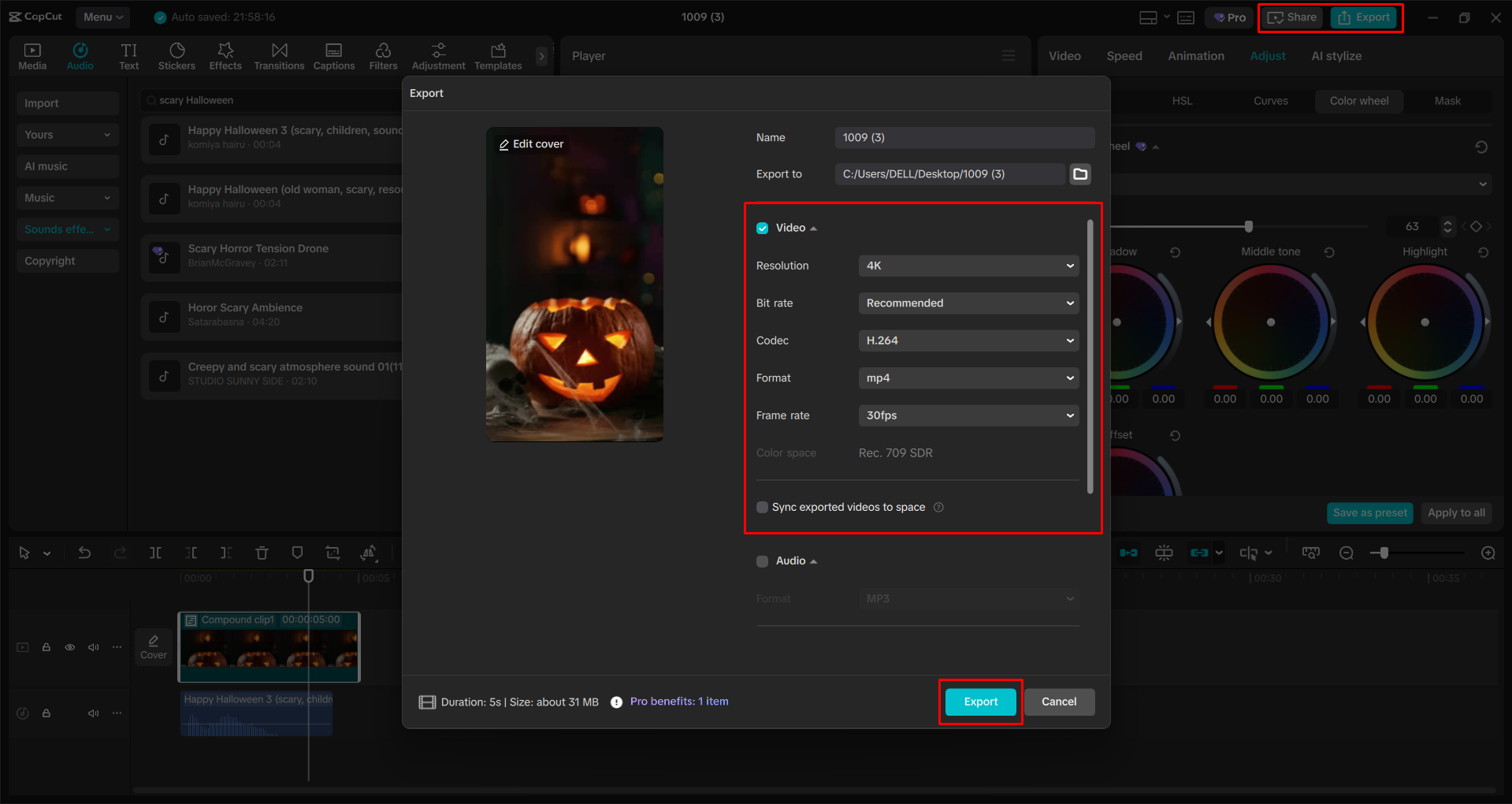The width and height of the screenshot is (1512, 804).
Task: Open the Templates panel
Action: (497, 55)
